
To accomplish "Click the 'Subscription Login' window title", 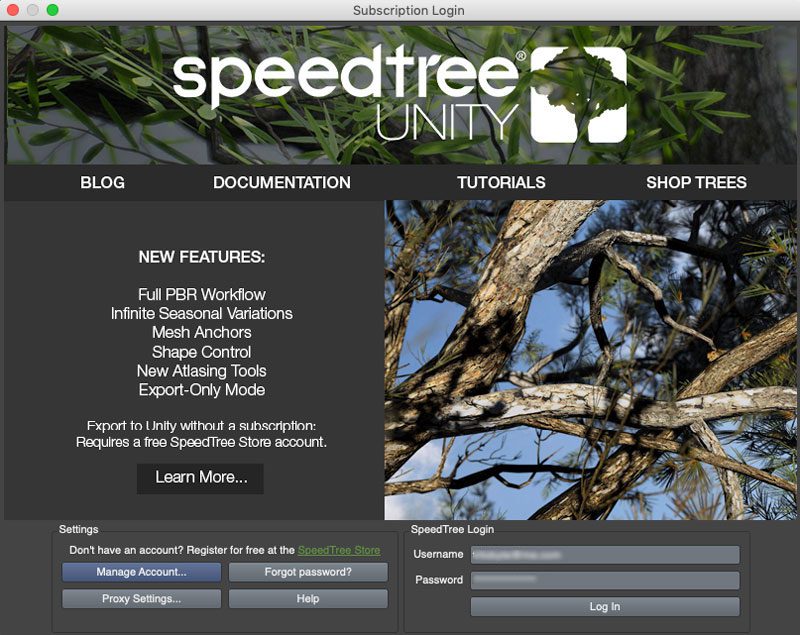I will click(409, 10).
